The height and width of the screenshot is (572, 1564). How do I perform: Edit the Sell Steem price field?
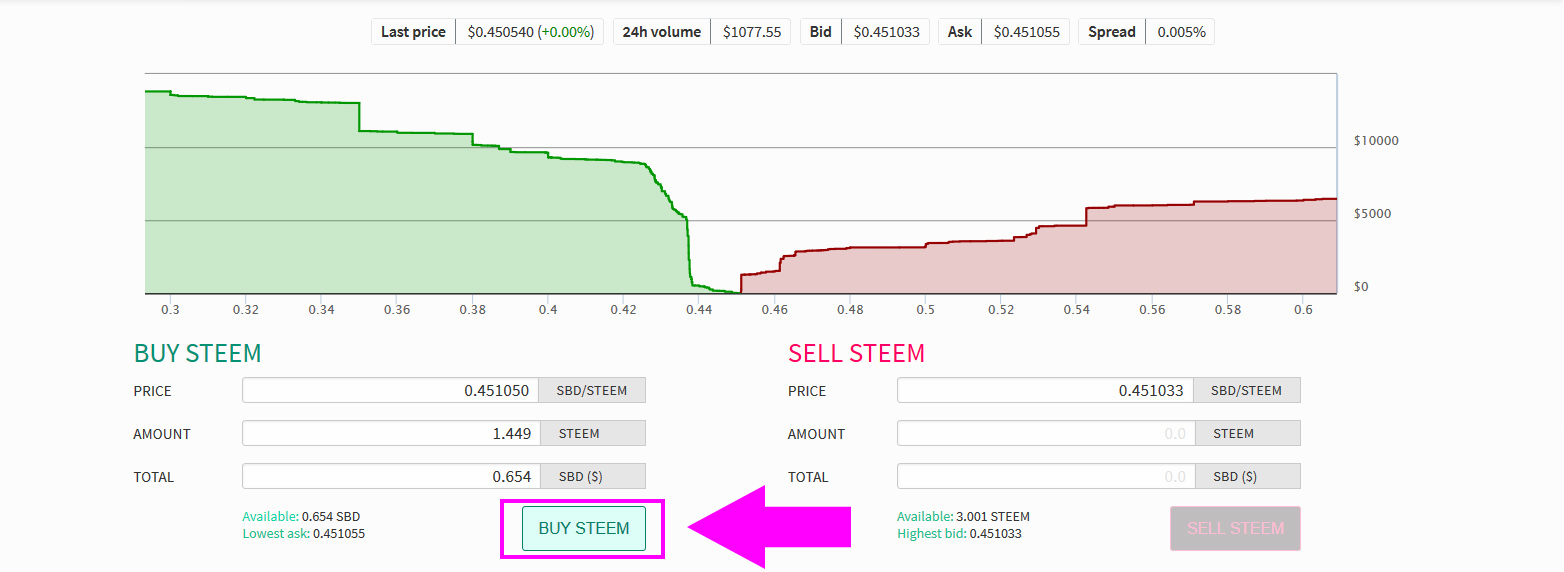point(1046,390)
